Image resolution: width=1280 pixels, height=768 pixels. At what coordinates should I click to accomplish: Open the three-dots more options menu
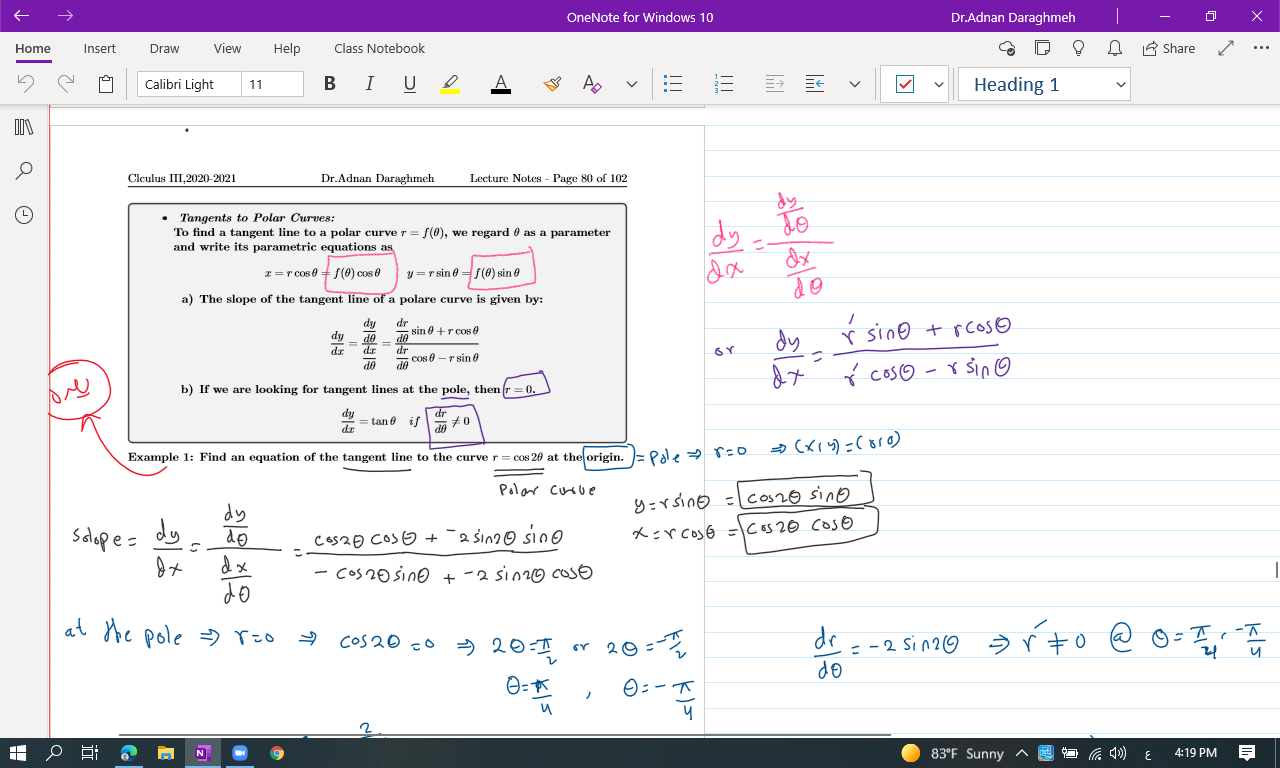pos(1260,48)
